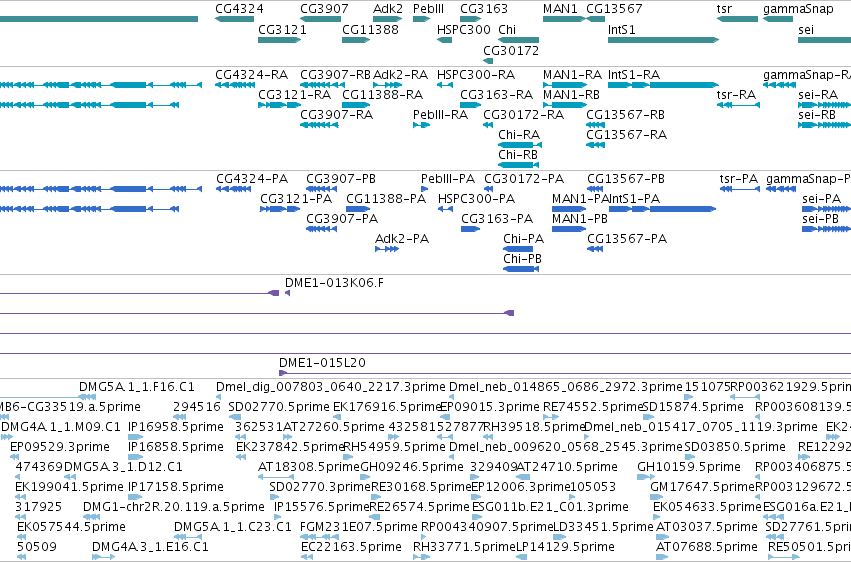Select the IntS1-PA protein label
Viewport: 851px width, 562px height.
coord(634,199)
